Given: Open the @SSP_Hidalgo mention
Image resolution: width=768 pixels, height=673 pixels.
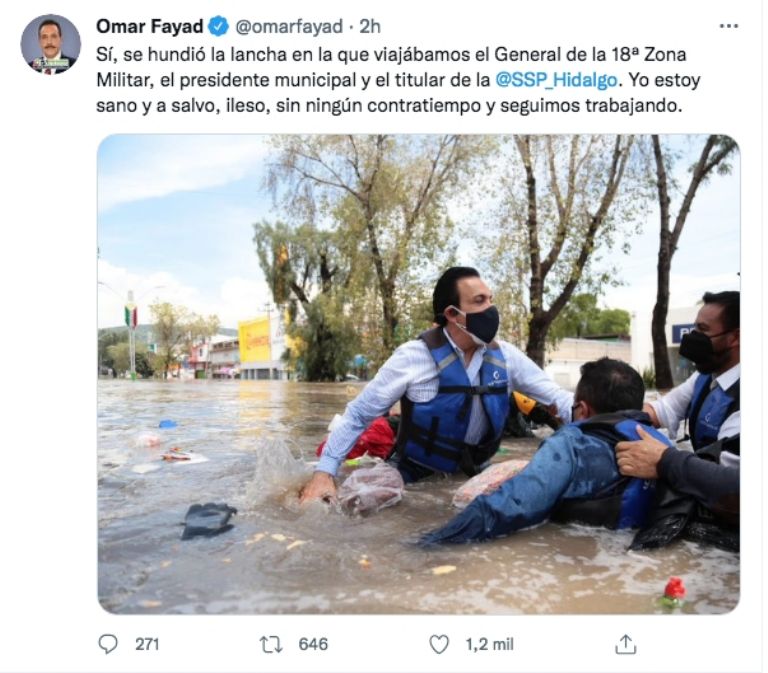Looking at the screenshot, I should click(x=556, y=80).
